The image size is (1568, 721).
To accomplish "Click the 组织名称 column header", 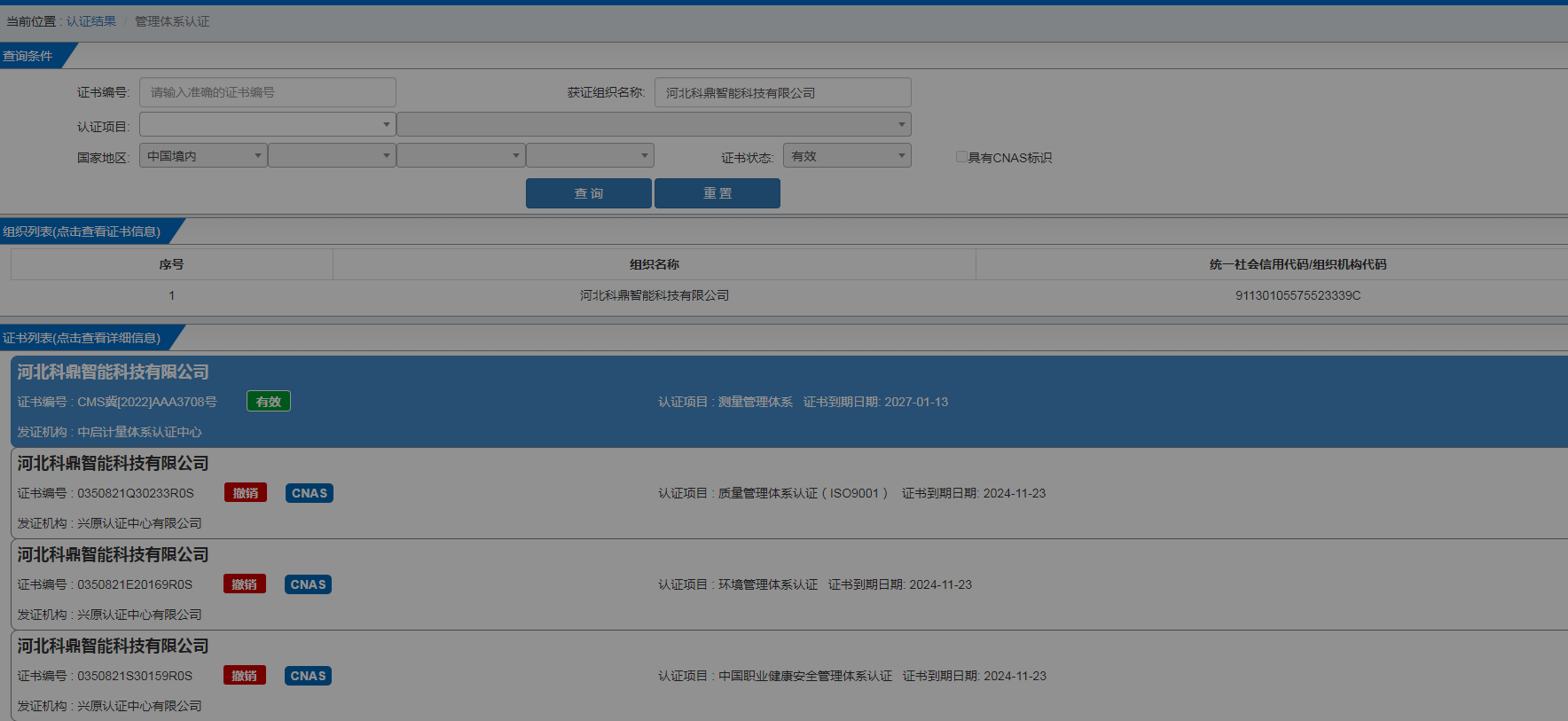I will 655,264.
